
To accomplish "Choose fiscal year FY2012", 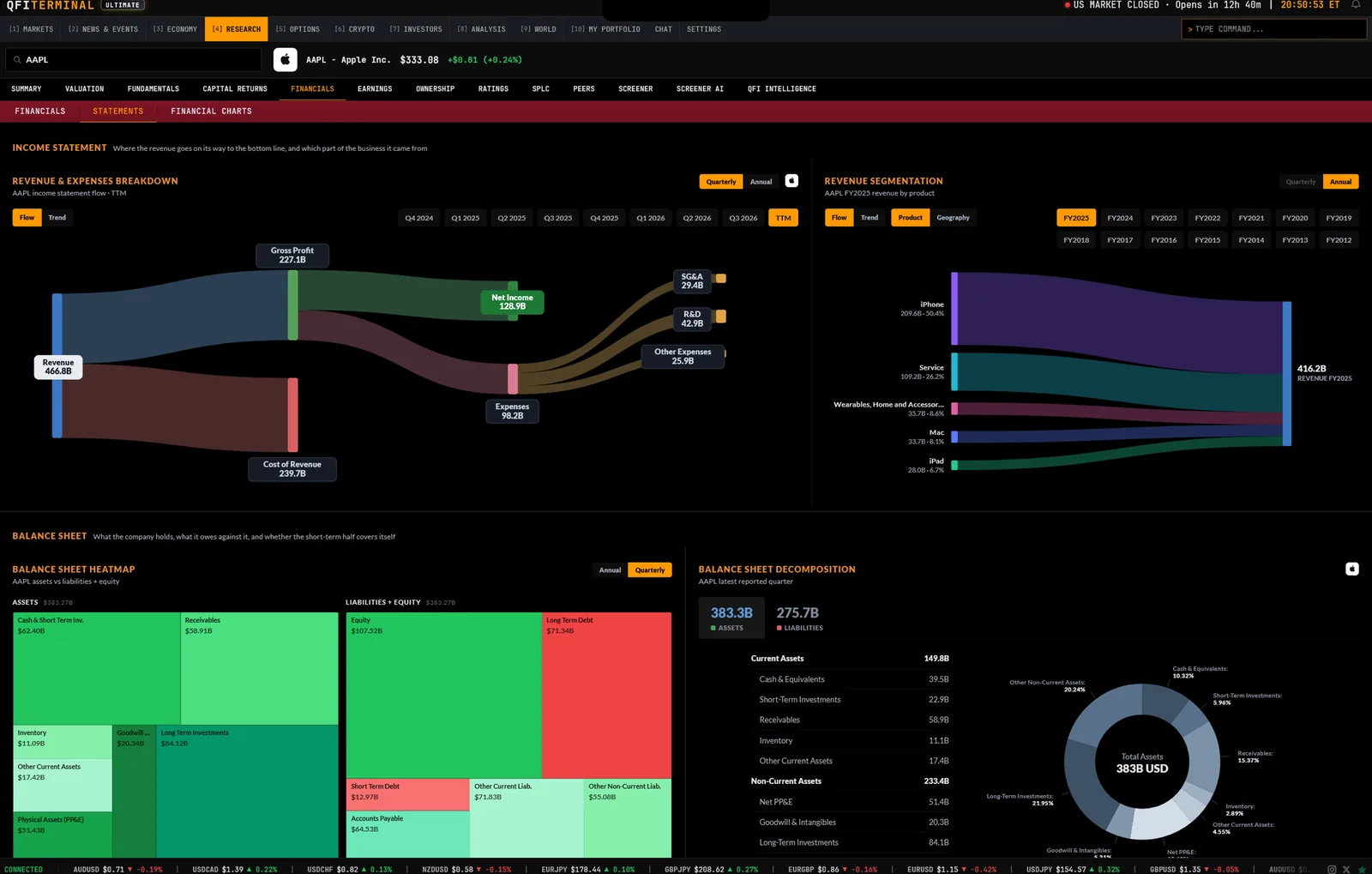I will (x=1339, y=240).
